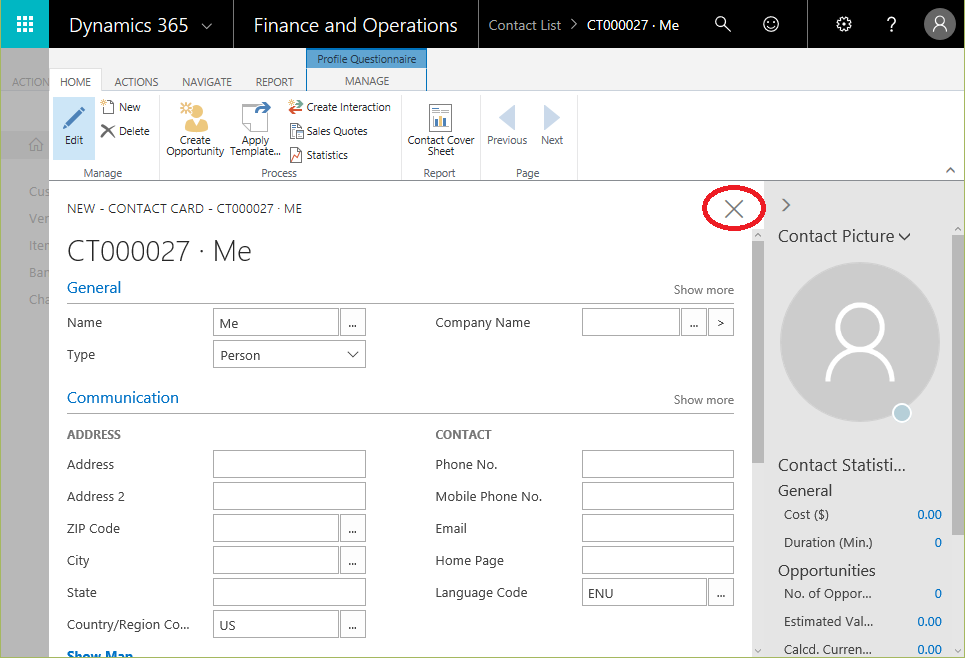Click the contact card vertical scrollbar

pos(758,352)
